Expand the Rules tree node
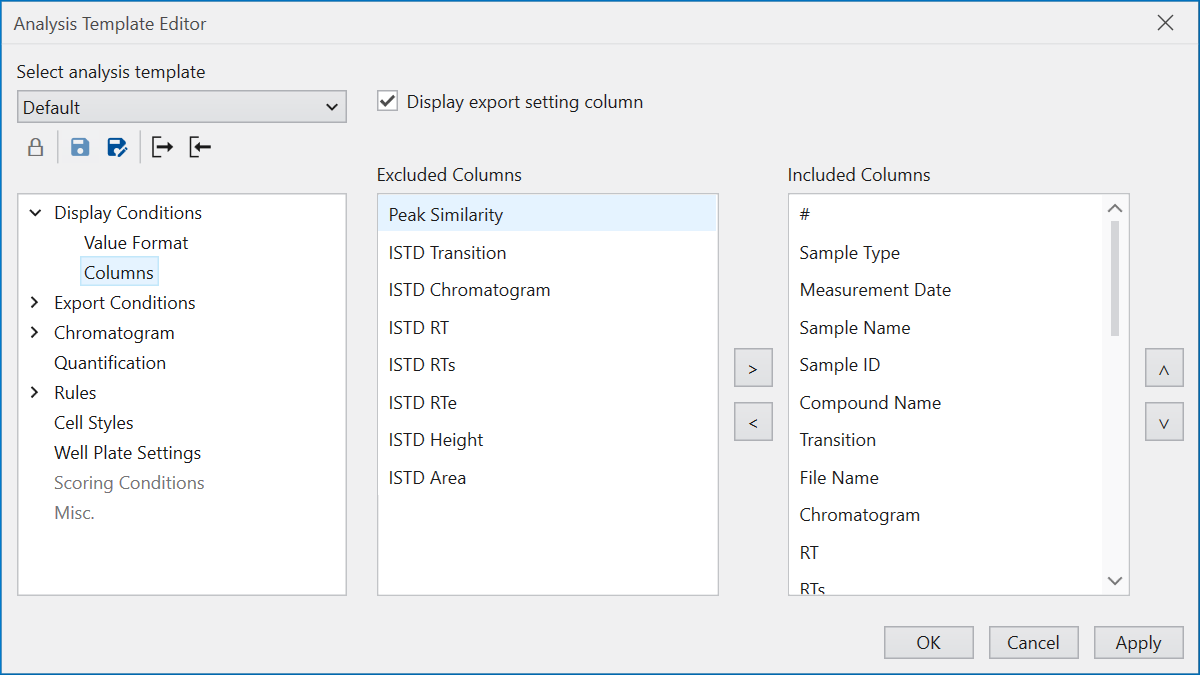This screenshot has height=675, width=1200. click(36, 393)
